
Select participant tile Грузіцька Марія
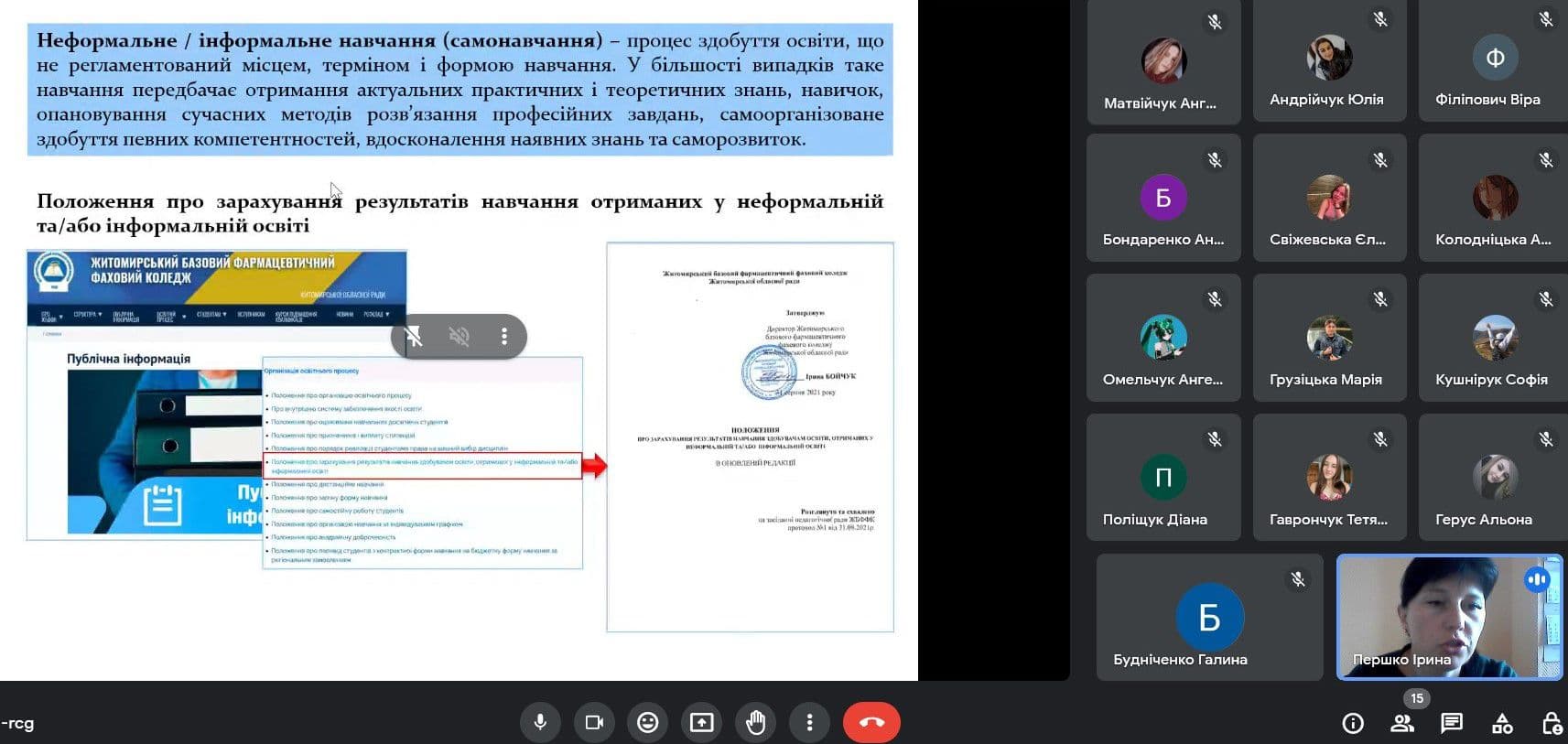[x=1329, y=338]
